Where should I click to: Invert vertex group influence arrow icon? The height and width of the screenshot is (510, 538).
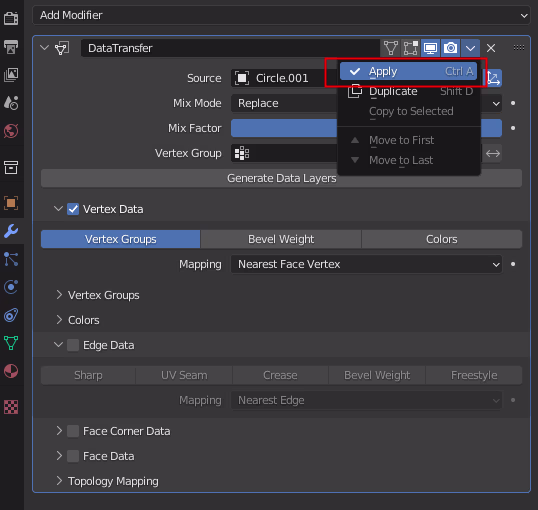tap(493, 153)
